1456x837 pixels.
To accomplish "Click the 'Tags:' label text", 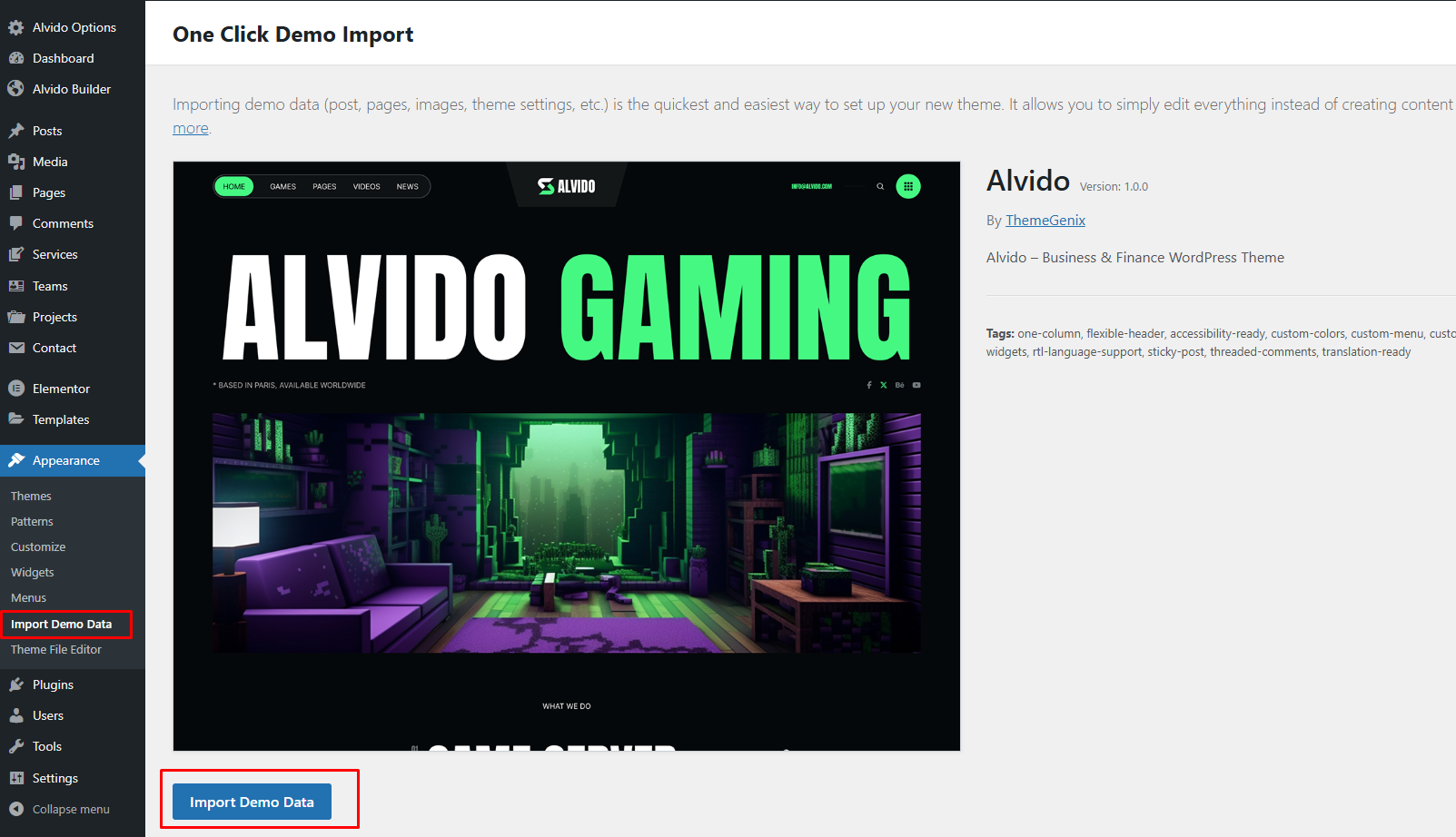I will click(x=1000, y=334).
